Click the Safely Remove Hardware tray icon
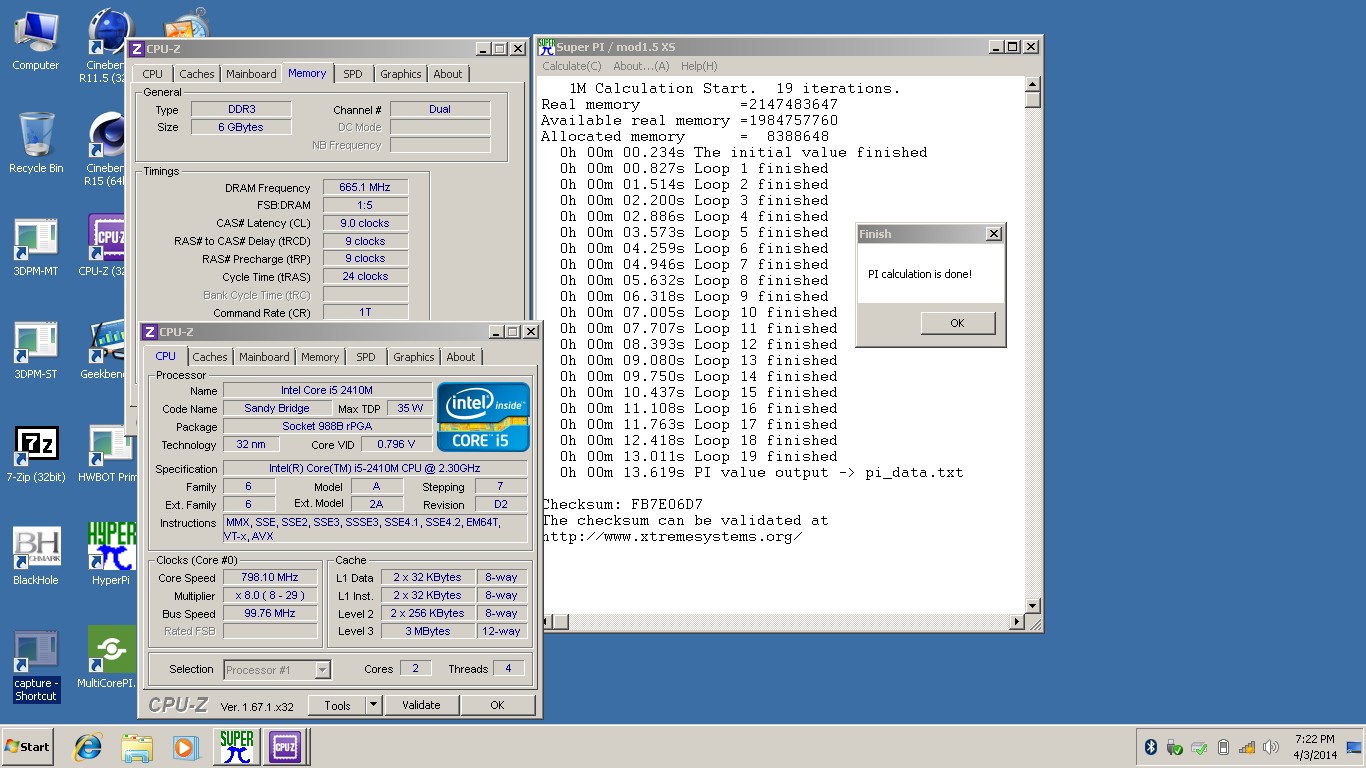 click(1175, 747)
